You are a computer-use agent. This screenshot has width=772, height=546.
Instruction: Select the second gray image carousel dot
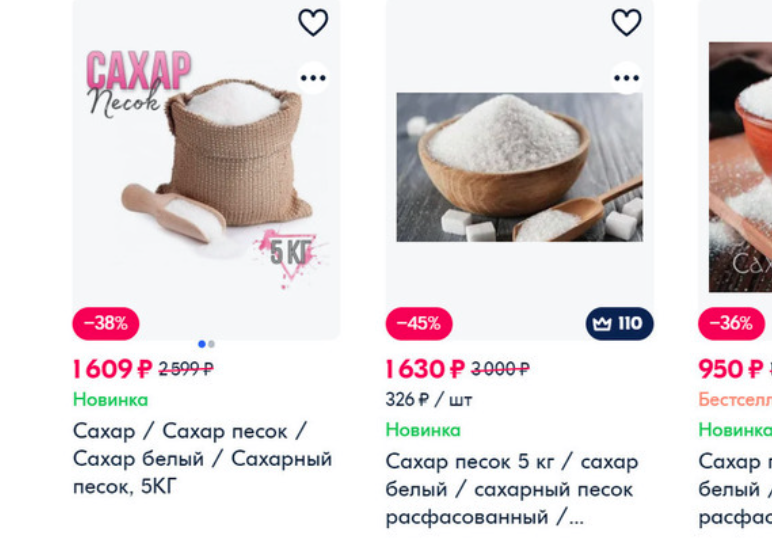click(x=211, y=344)
